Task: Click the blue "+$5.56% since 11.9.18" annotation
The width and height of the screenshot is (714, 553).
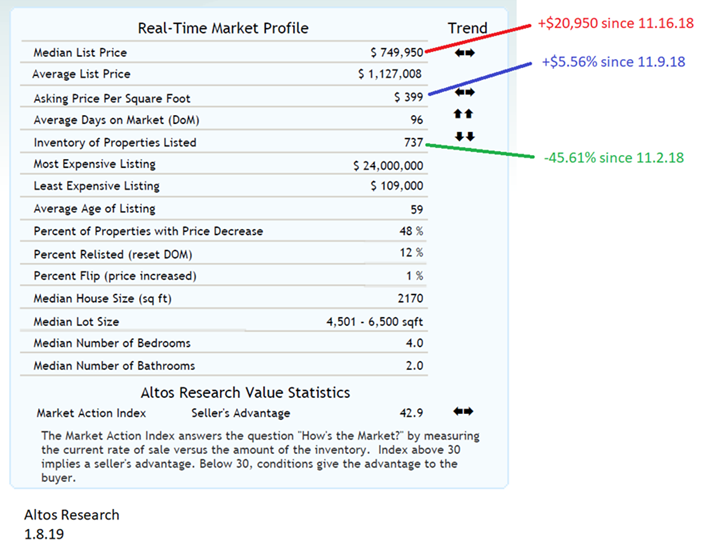Action: [613, 61]
